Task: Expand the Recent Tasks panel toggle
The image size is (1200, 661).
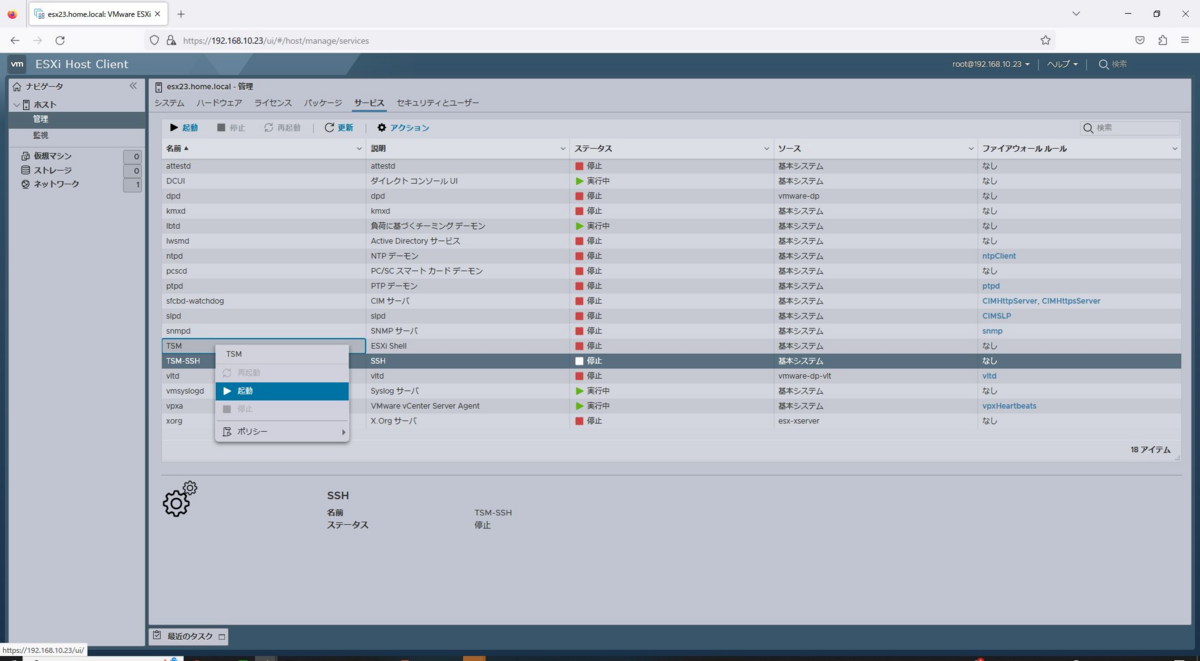Action: tap(222, 636)
